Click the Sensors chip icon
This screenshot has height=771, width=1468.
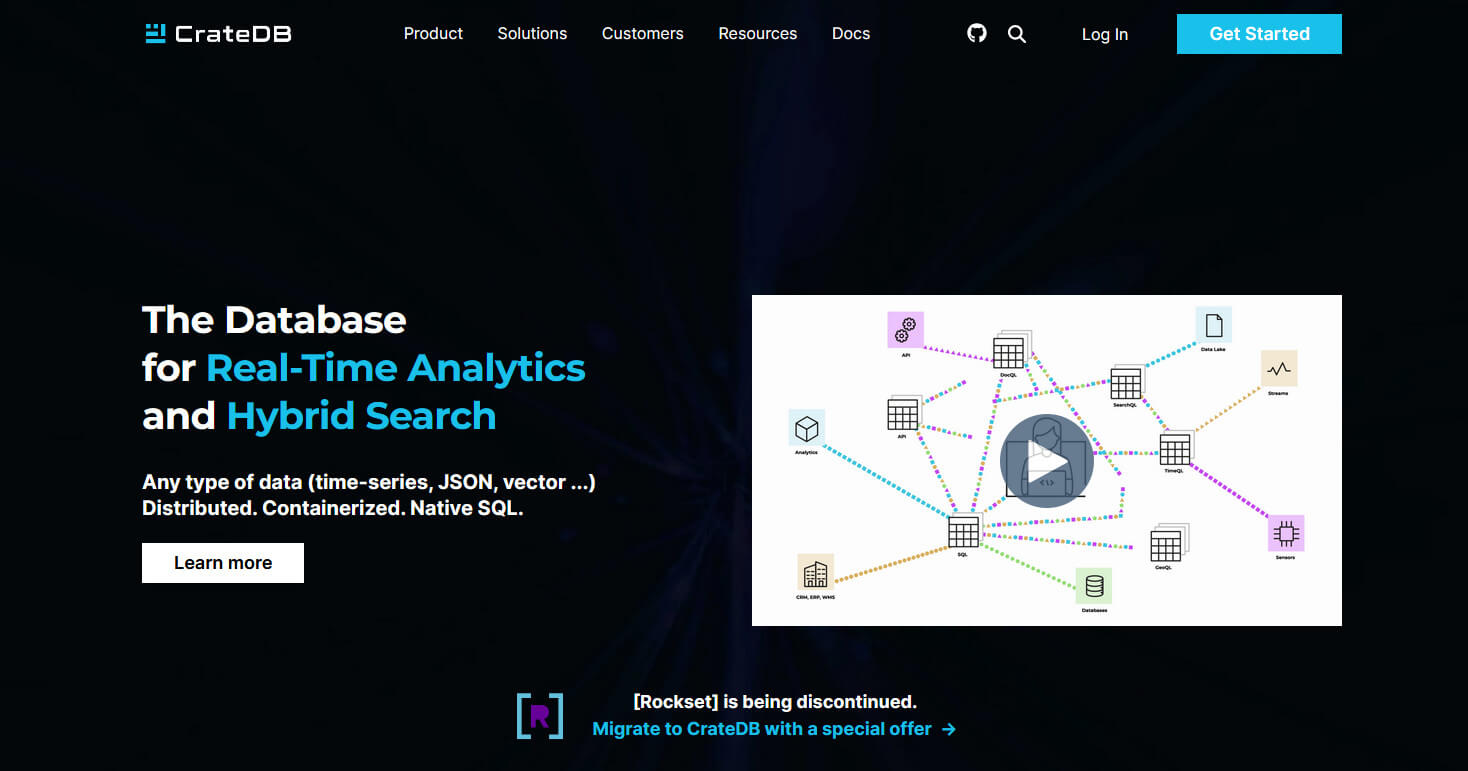[1285, 533]
